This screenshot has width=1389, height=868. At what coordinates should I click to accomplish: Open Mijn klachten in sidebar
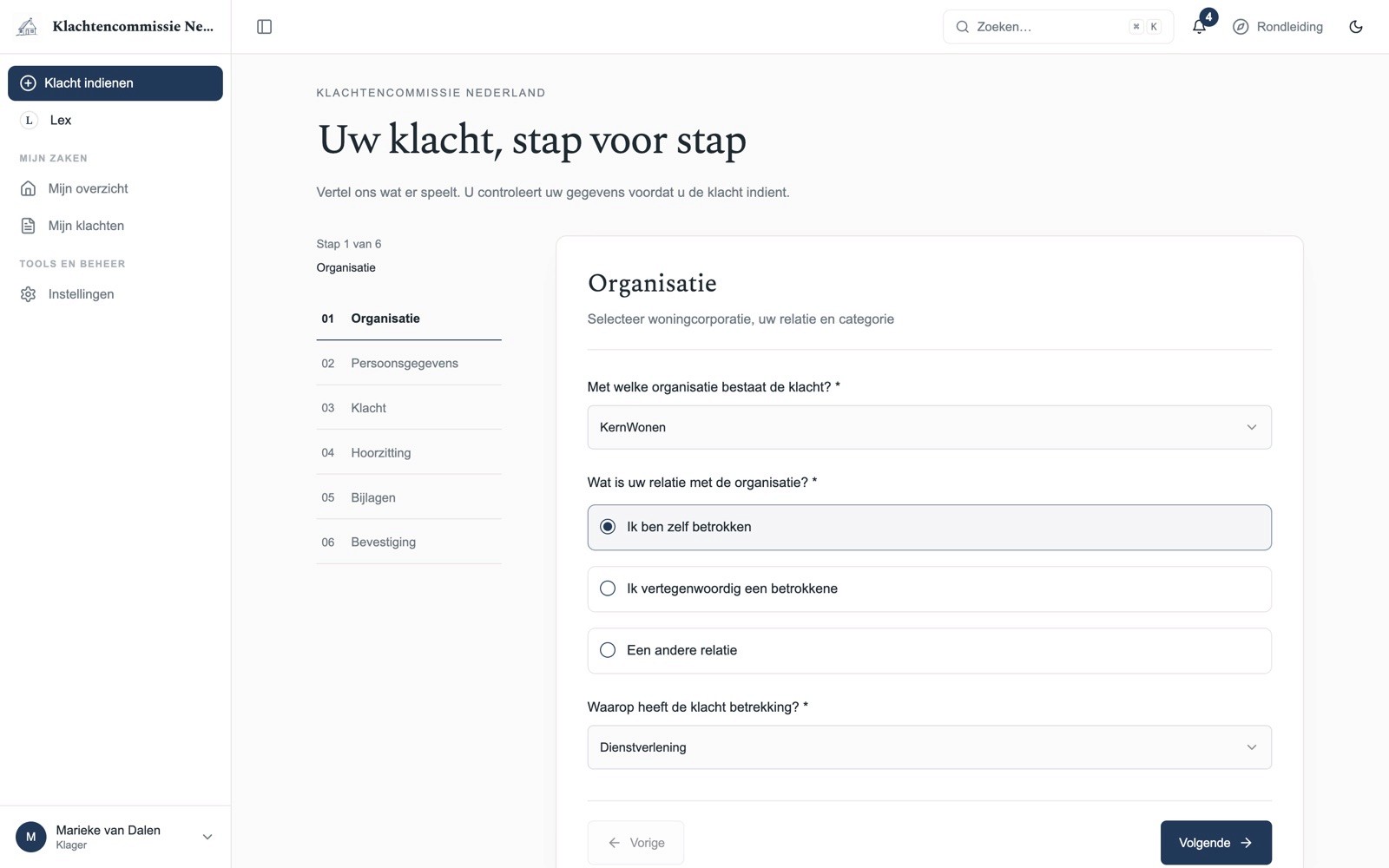pos(115,226)
